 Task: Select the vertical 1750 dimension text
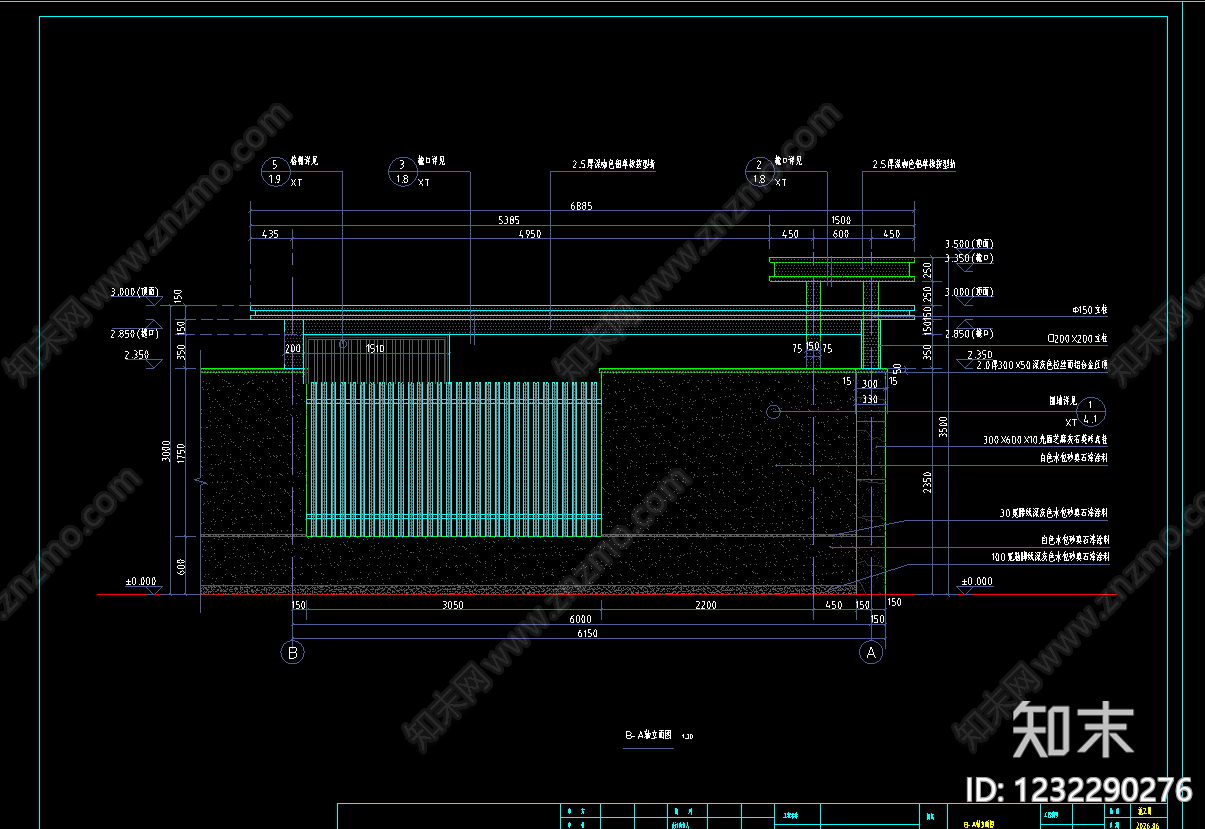tap(179, 452)
